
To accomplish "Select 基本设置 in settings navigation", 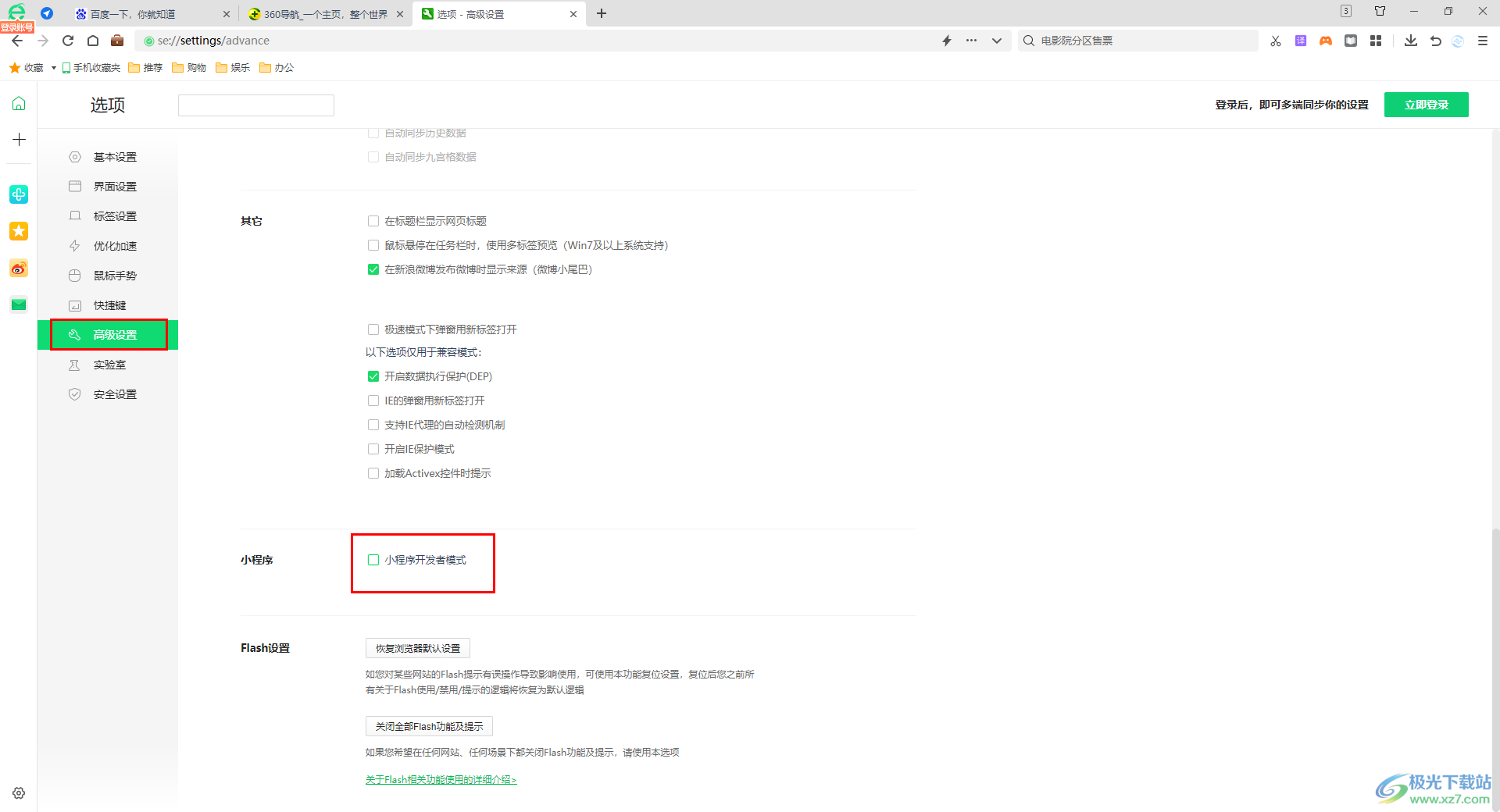I will [x=108, y=157].
